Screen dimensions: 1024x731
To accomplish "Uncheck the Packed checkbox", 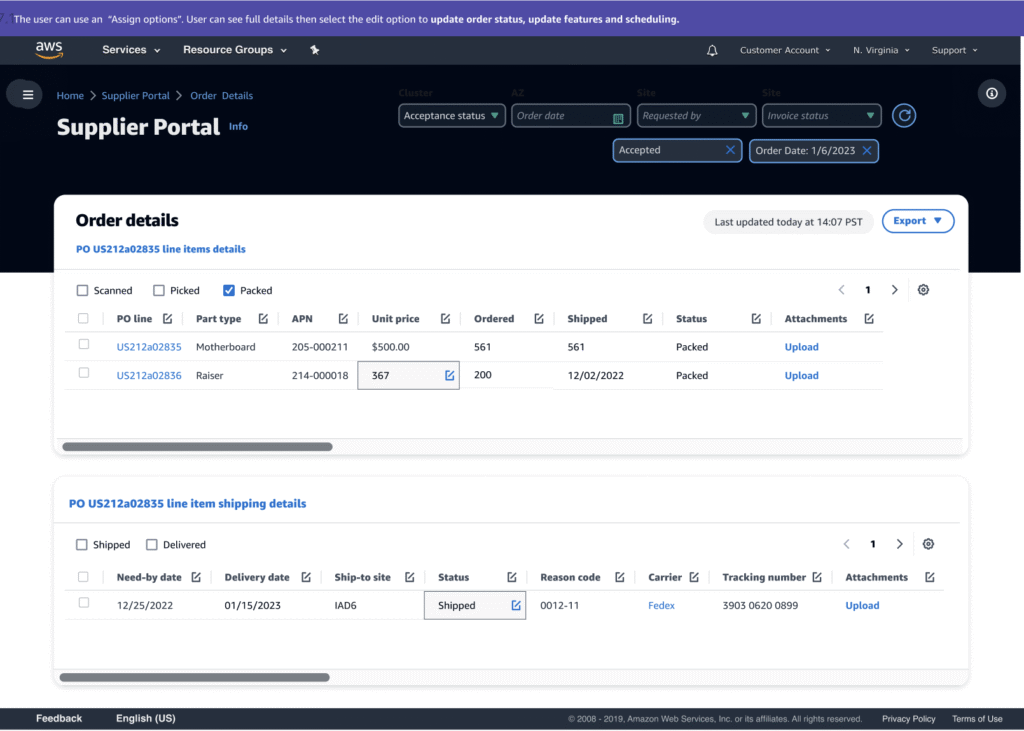I will pyautogui.click(x=229, y=291).
